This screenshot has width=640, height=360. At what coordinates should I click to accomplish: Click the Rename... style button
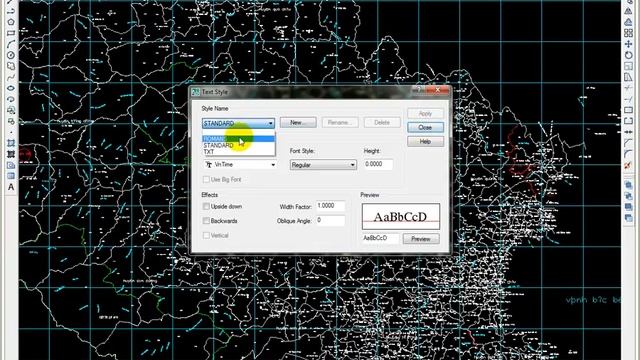[x=340, y=122]
